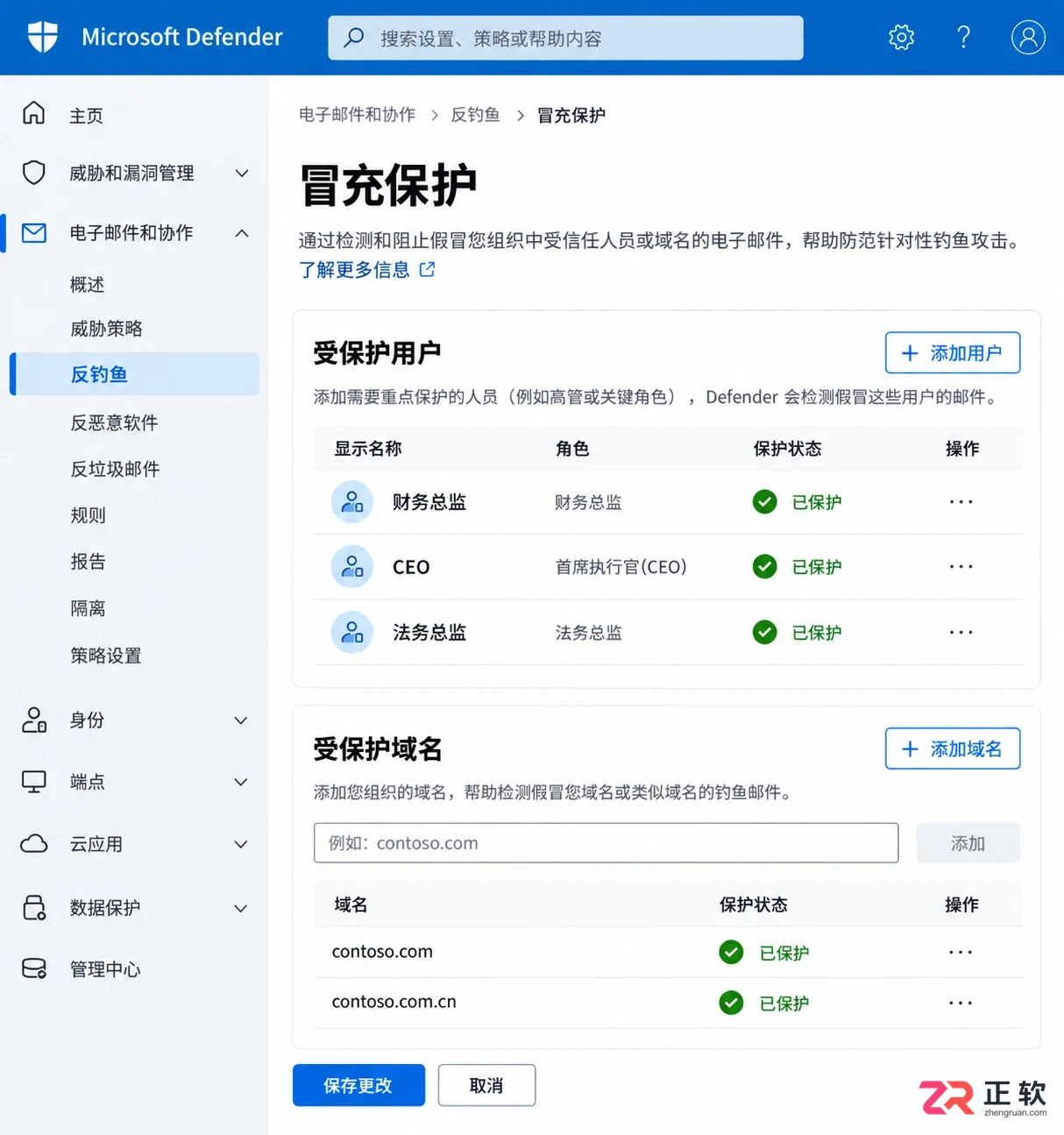Open more actions for contoso.com
1064x1135 pixels.
click(x=961, y=952)
